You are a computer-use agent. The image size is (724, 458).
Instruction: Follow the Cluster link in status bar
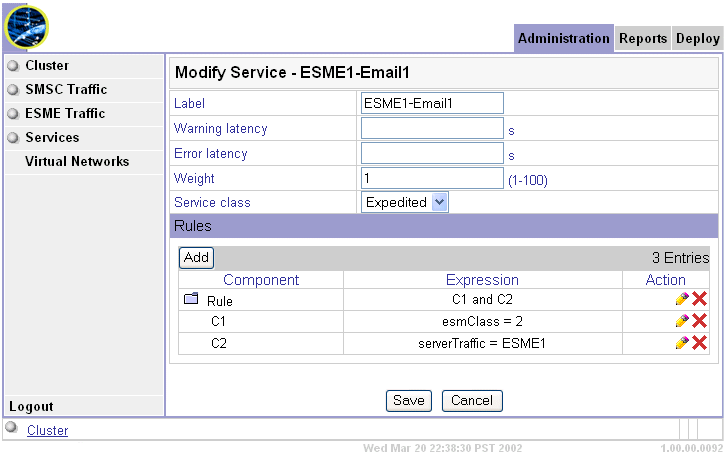coord(47,431)
